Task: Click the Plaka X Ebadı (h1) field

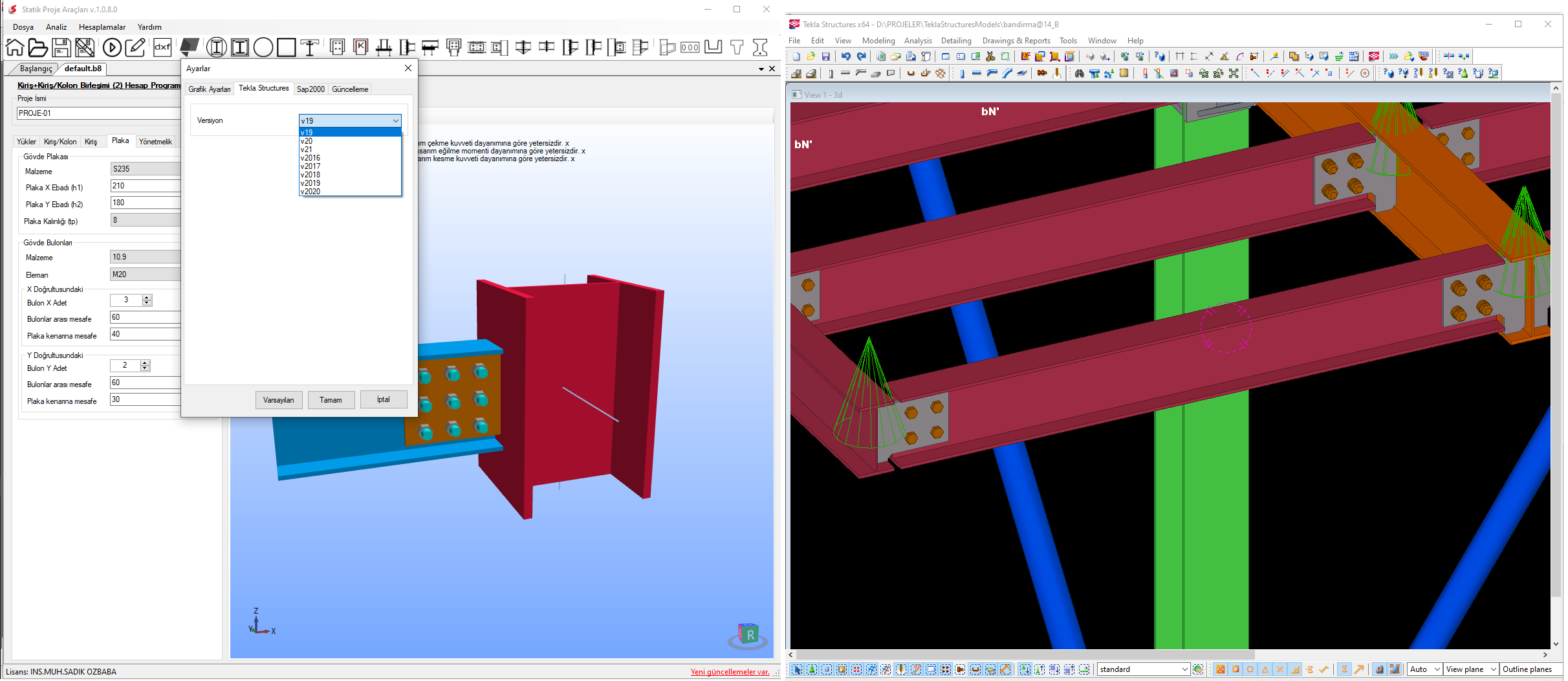Action: tap(145, 186)
